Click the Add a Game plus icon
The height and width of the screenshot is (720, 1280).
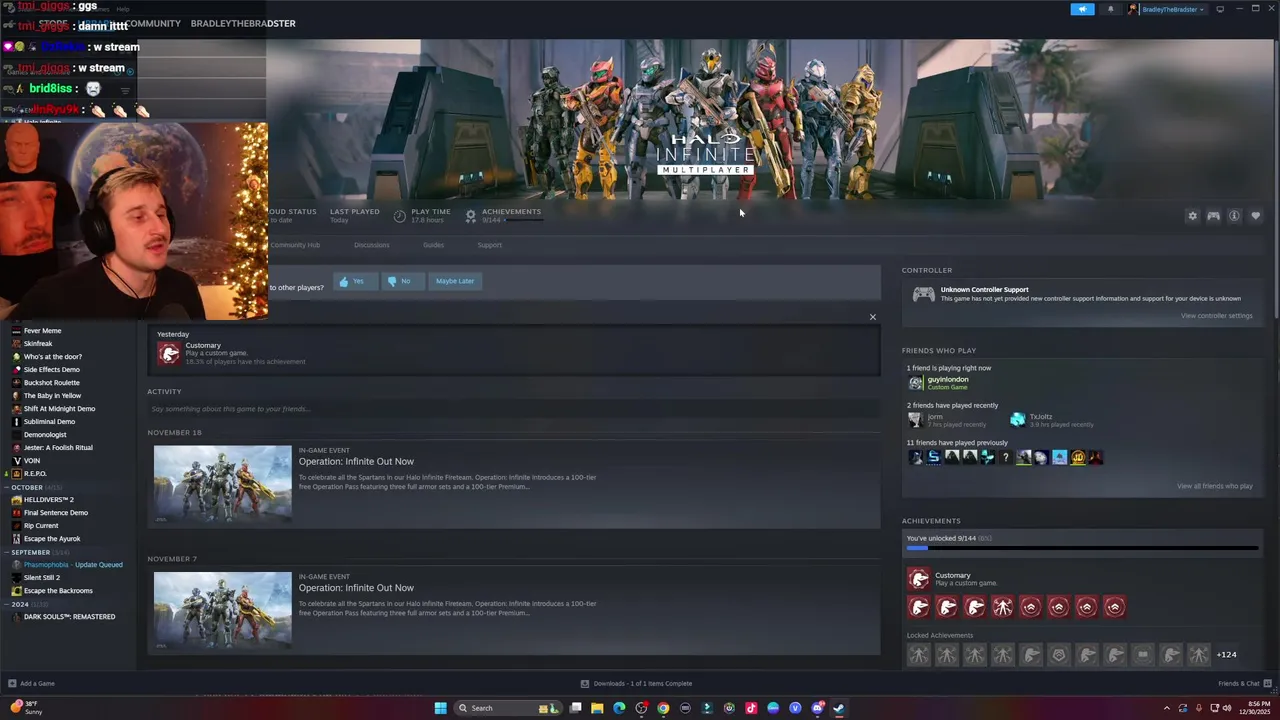(12, 684)
